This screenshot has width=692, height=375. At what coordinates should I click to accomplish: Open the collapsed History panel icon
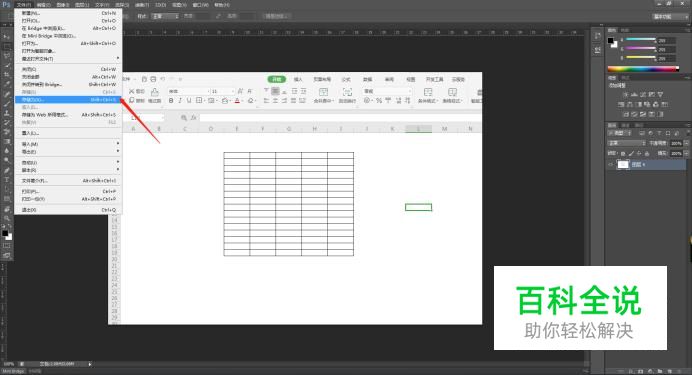(x=597, y=36)
